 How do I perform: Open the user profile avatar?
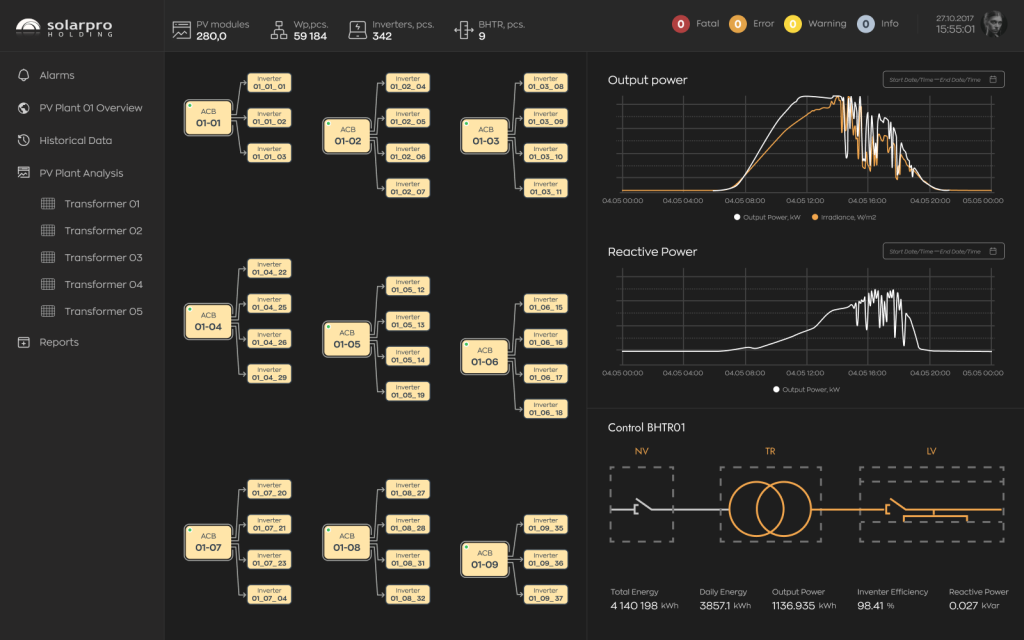point(993,25)
